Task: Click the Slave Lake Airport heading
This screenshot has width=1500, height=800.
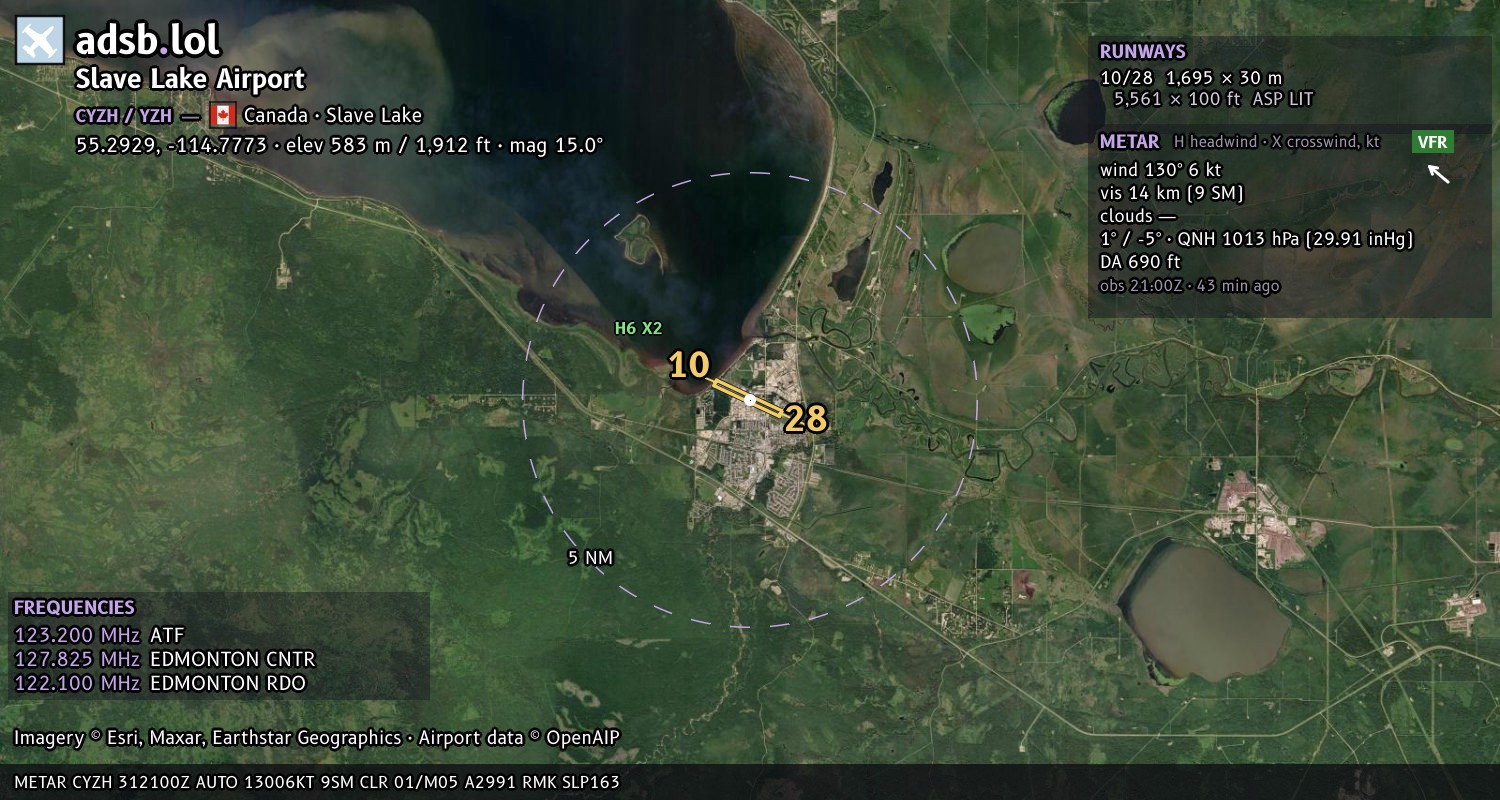Action: [x=190, y=79]
